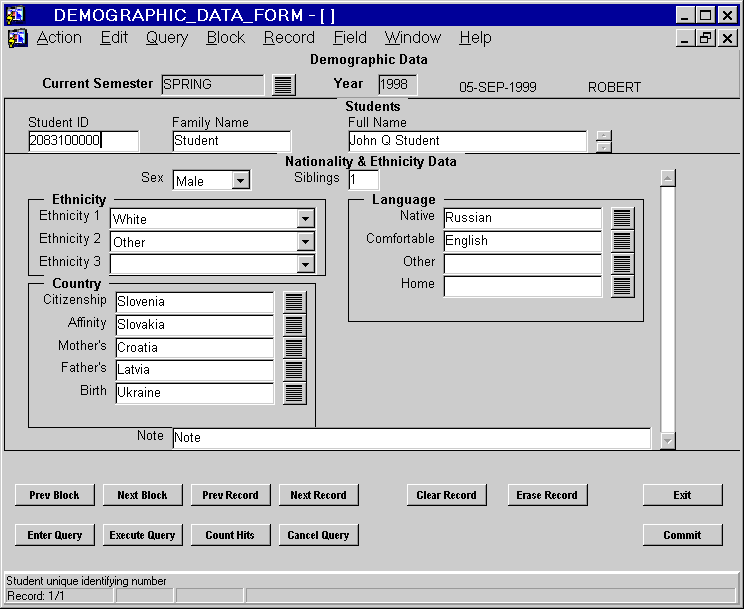This screenshot has width=744, height=609.
Task: Click the Cancel Query button
Action: click(318, 535)
